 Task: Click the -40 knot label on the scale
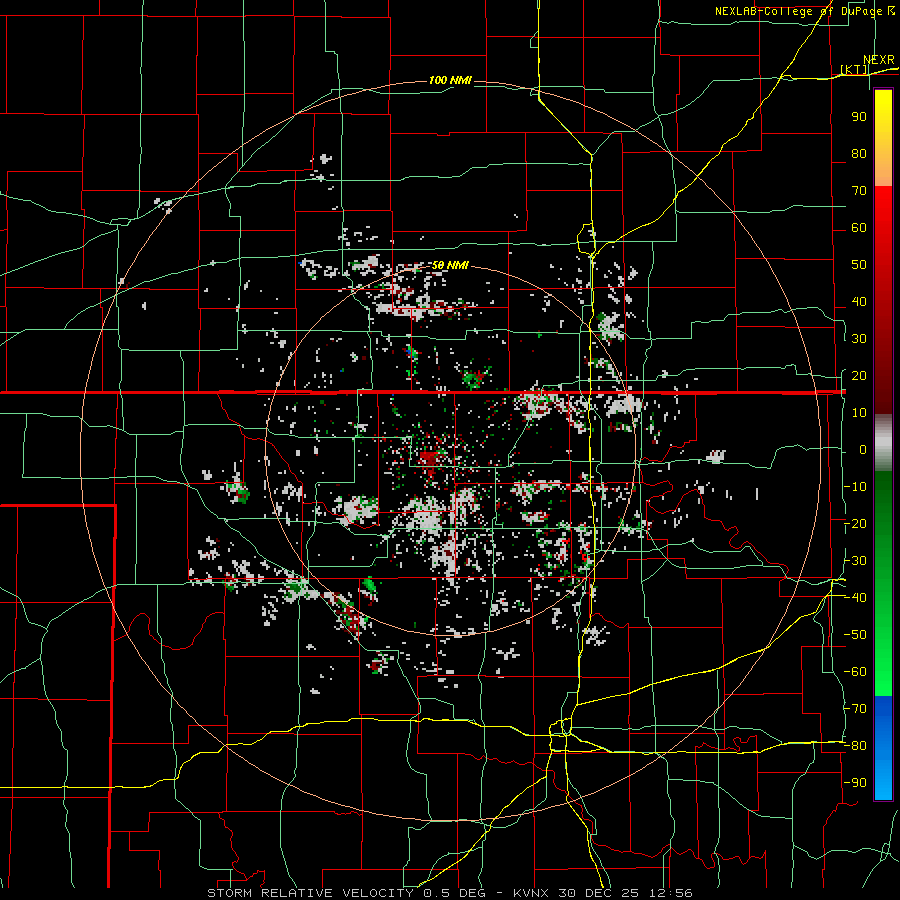(x=856, y=598)
